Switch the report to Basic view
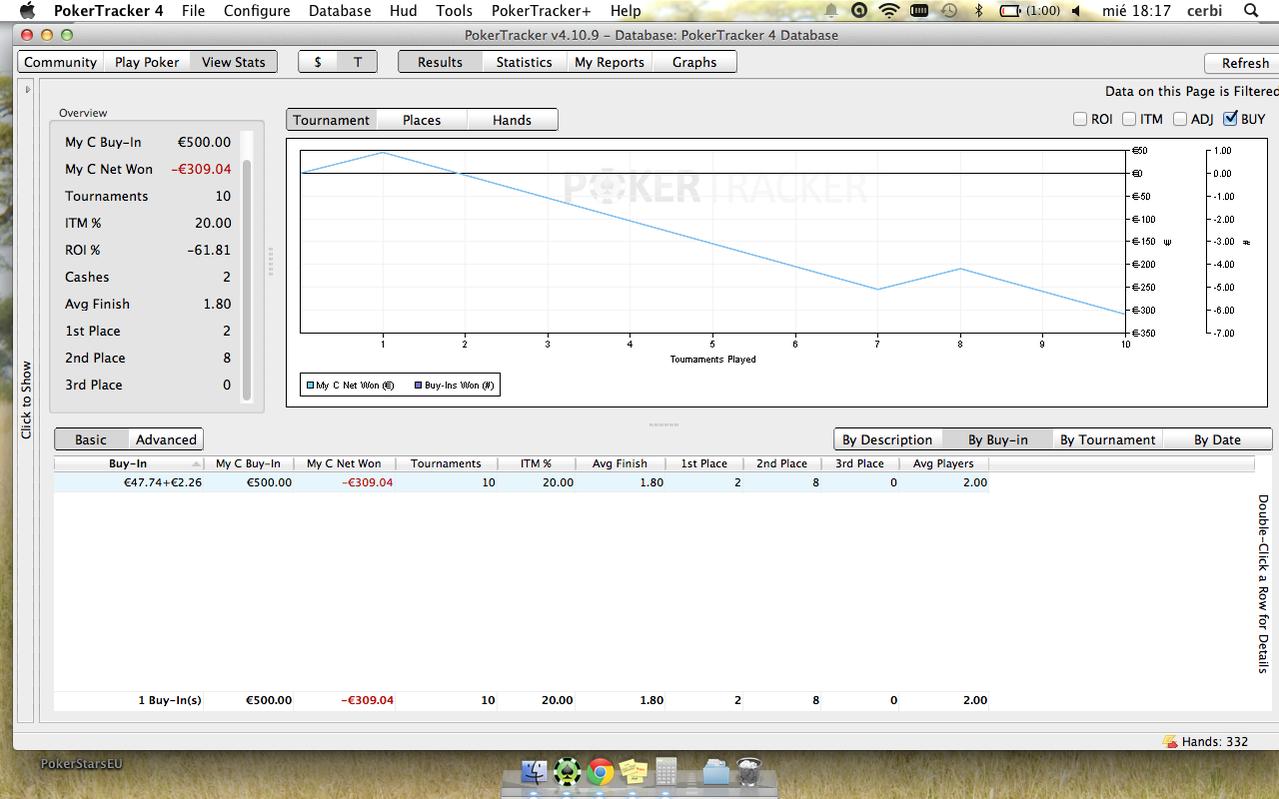1279x799 pixels. click(91, 439)
